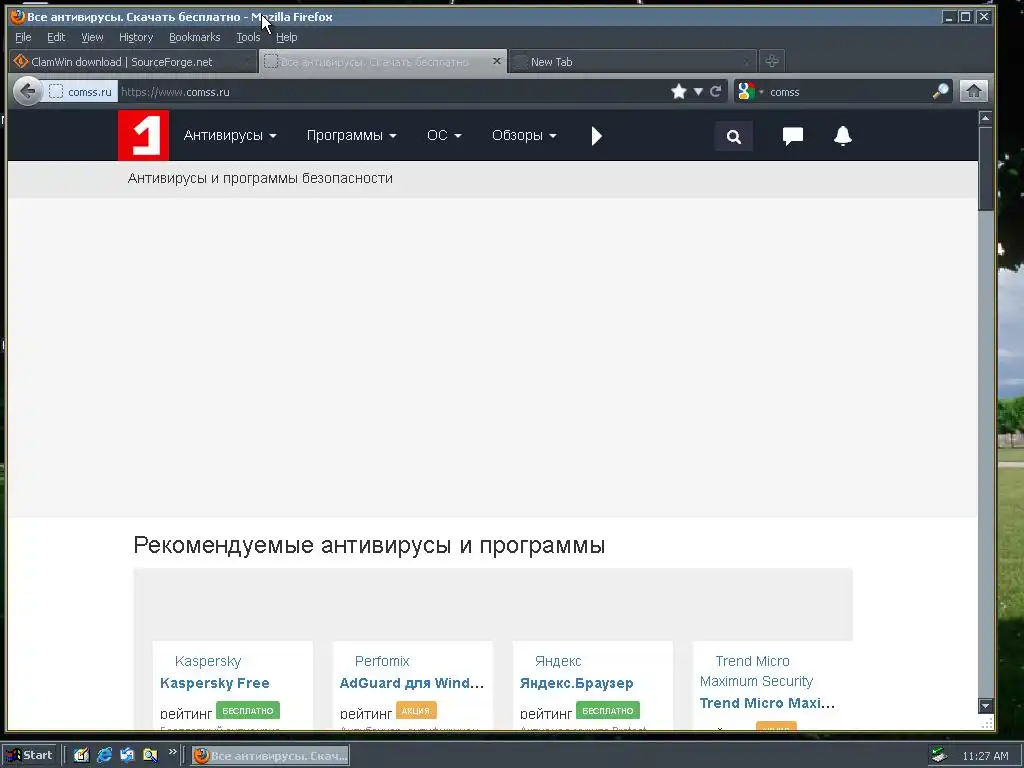Open search engine selector Google icon
1024x768 pixels.
[x=746, y=91]
